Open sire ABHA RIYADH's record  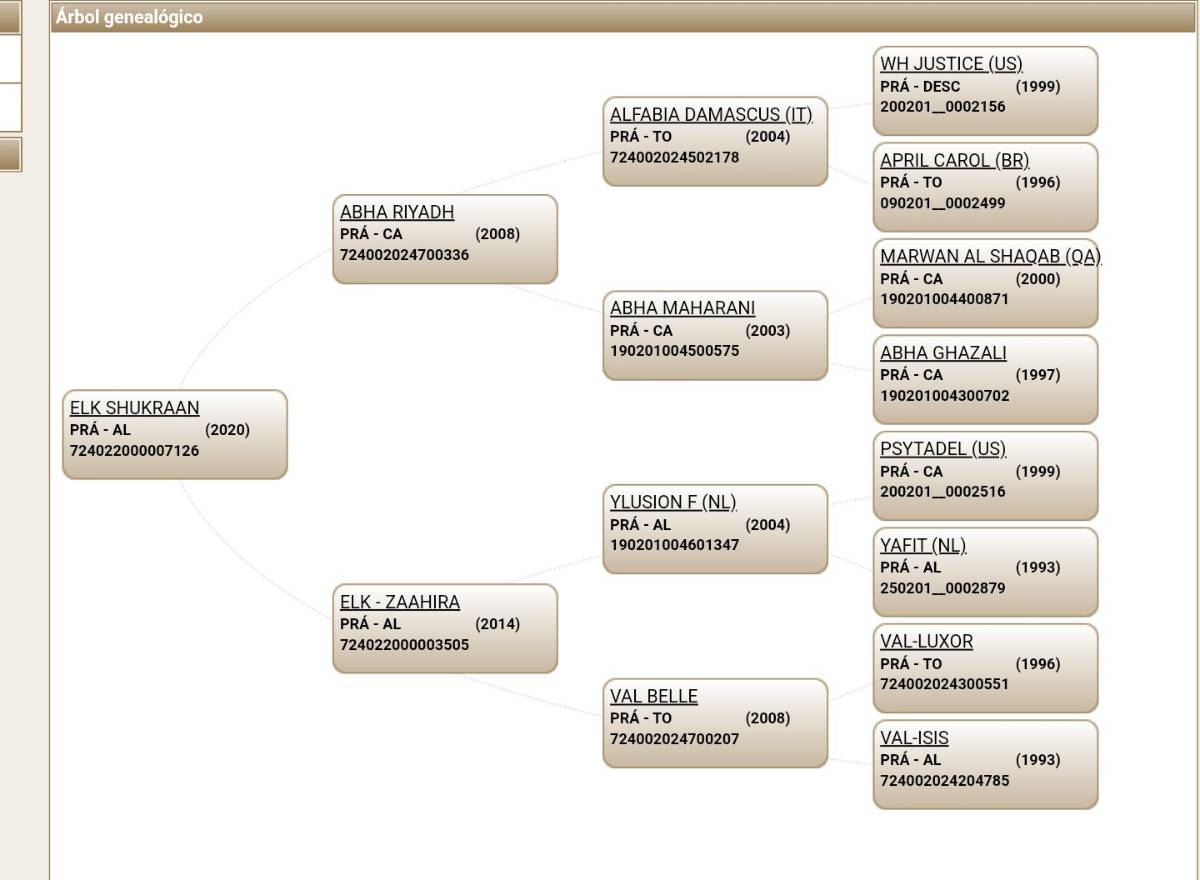pos(397,212)
